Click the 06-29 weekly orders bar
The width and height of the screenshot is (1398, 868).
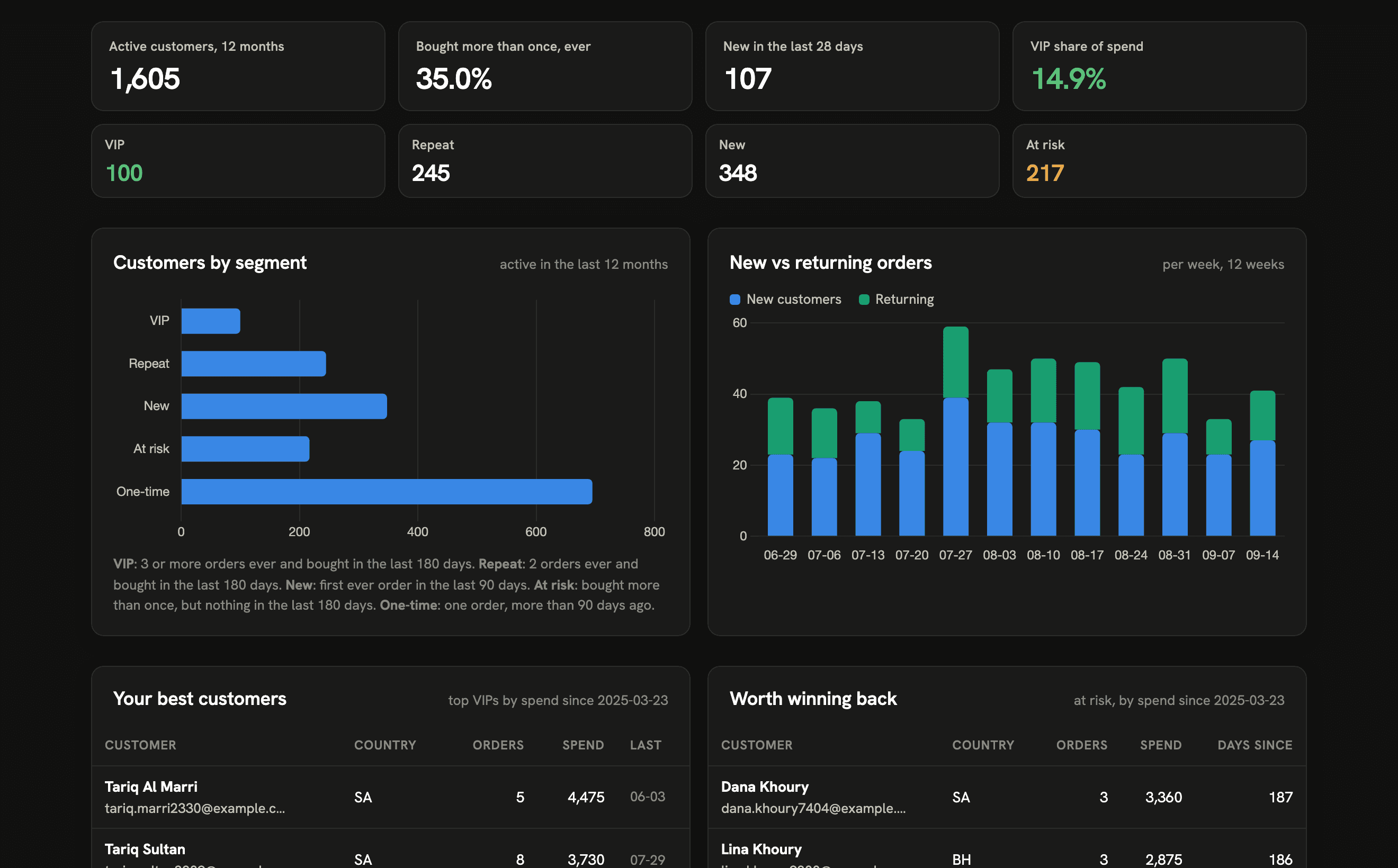[780, 467]
